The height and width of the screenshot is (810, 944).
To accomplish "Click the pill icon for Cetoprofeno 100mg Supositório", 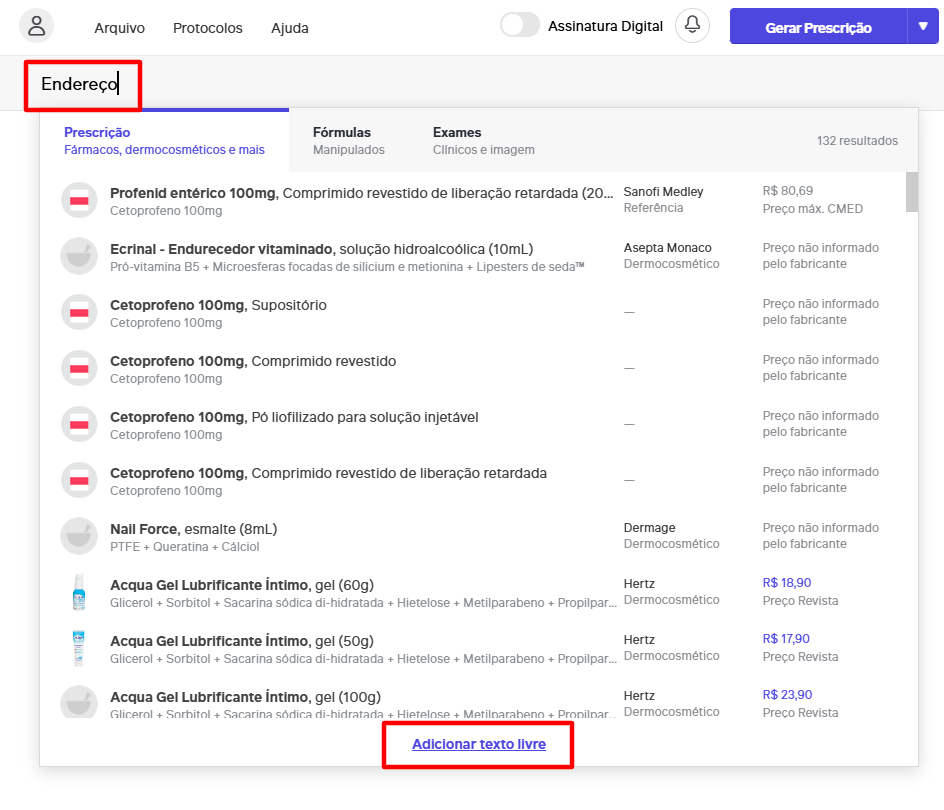I will tap(79, 313).
